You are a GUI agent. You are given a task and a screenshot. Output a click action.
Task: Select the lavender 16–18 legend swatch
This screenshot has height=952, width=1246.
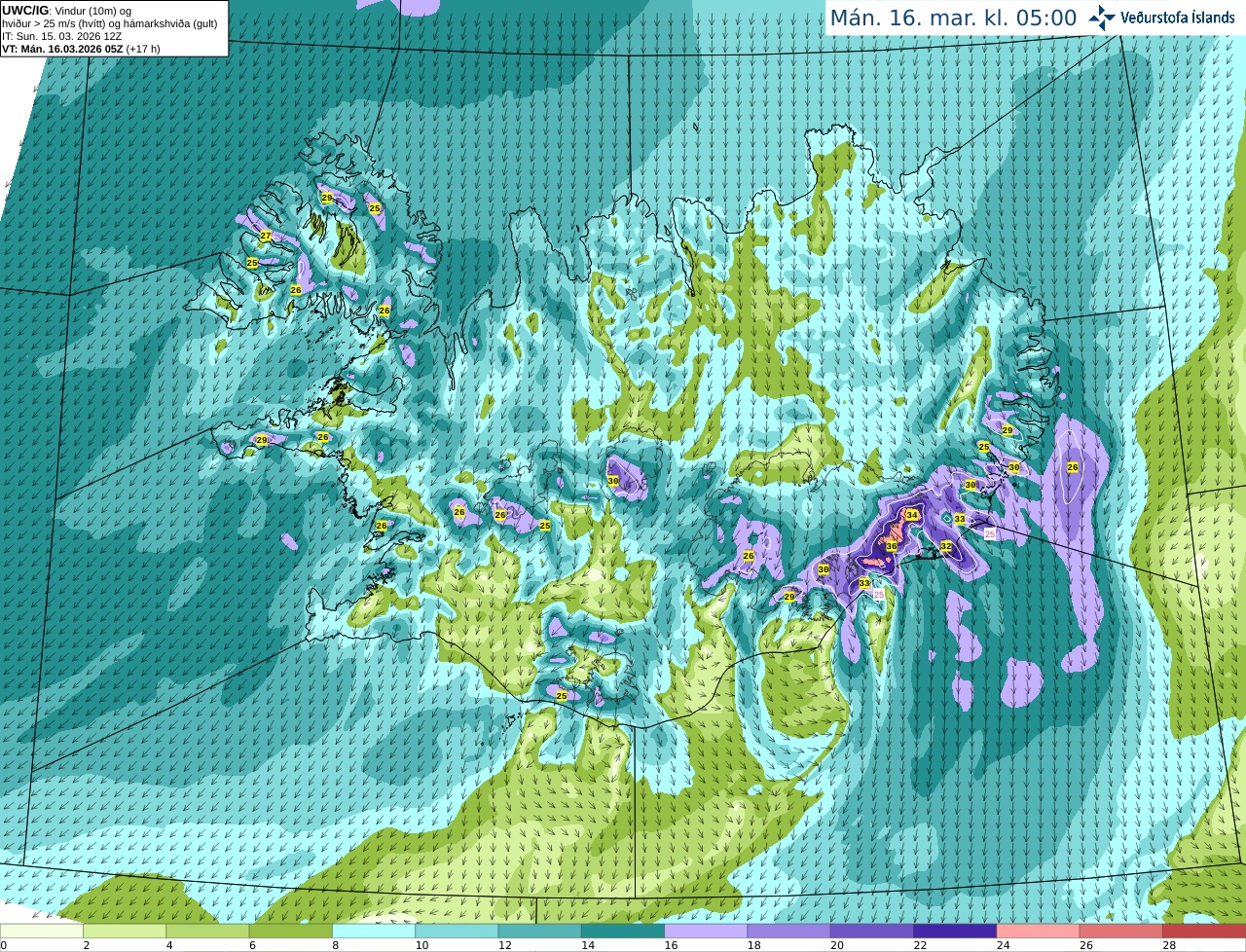[706, 931]
